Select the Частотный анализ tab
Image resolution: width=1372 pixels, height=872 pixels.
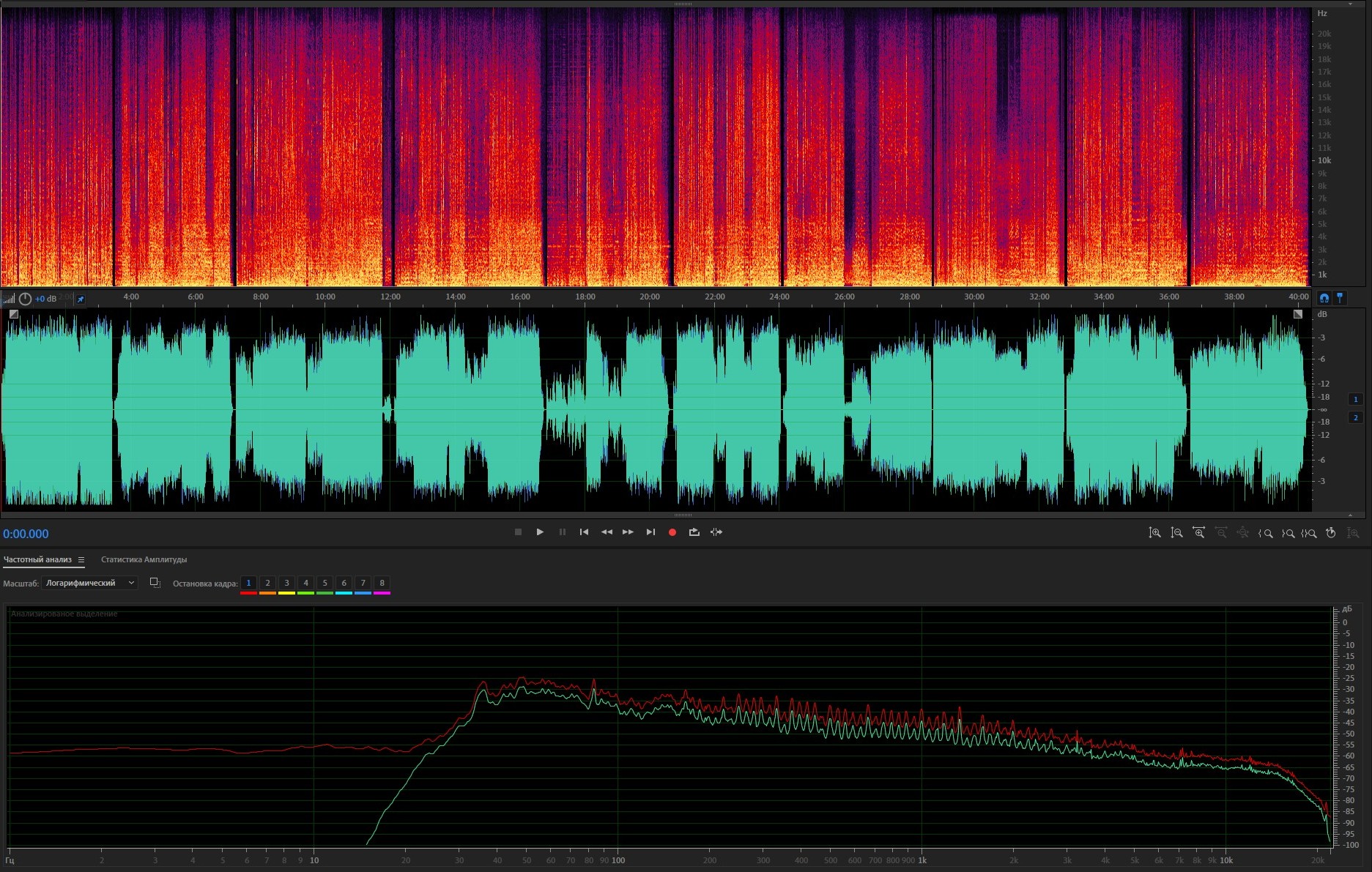pyautogui.click(x=37, y=560)
